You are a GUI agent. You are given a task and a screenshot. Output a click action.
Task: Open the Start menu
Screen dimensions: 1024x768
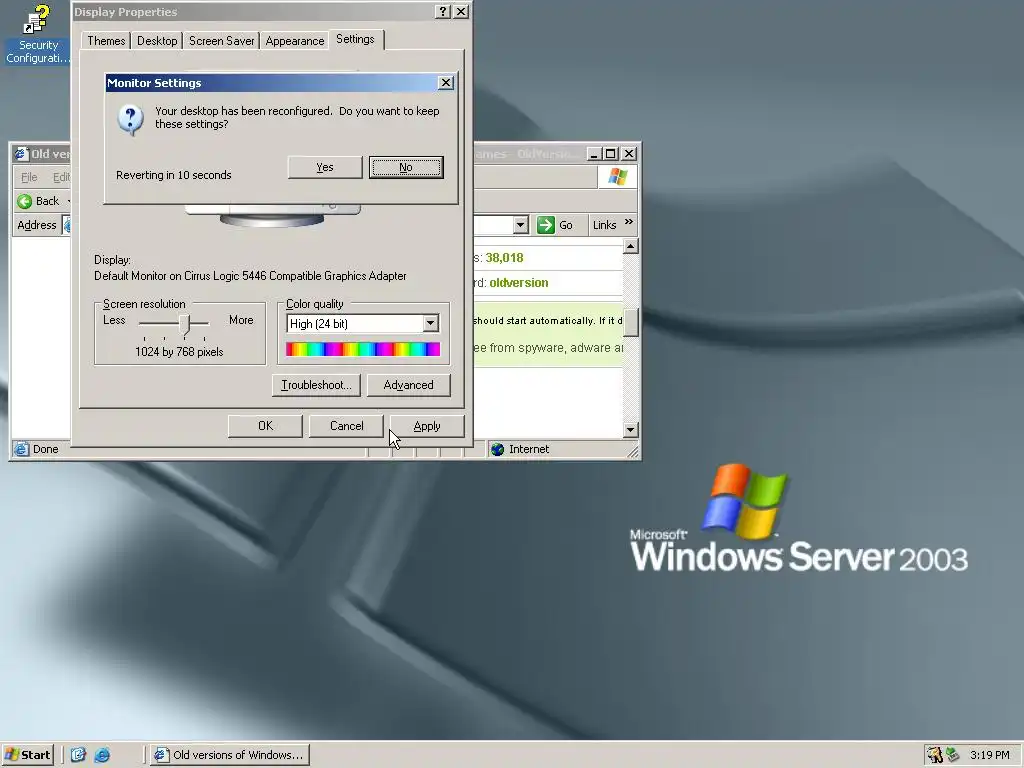point(27,755)
